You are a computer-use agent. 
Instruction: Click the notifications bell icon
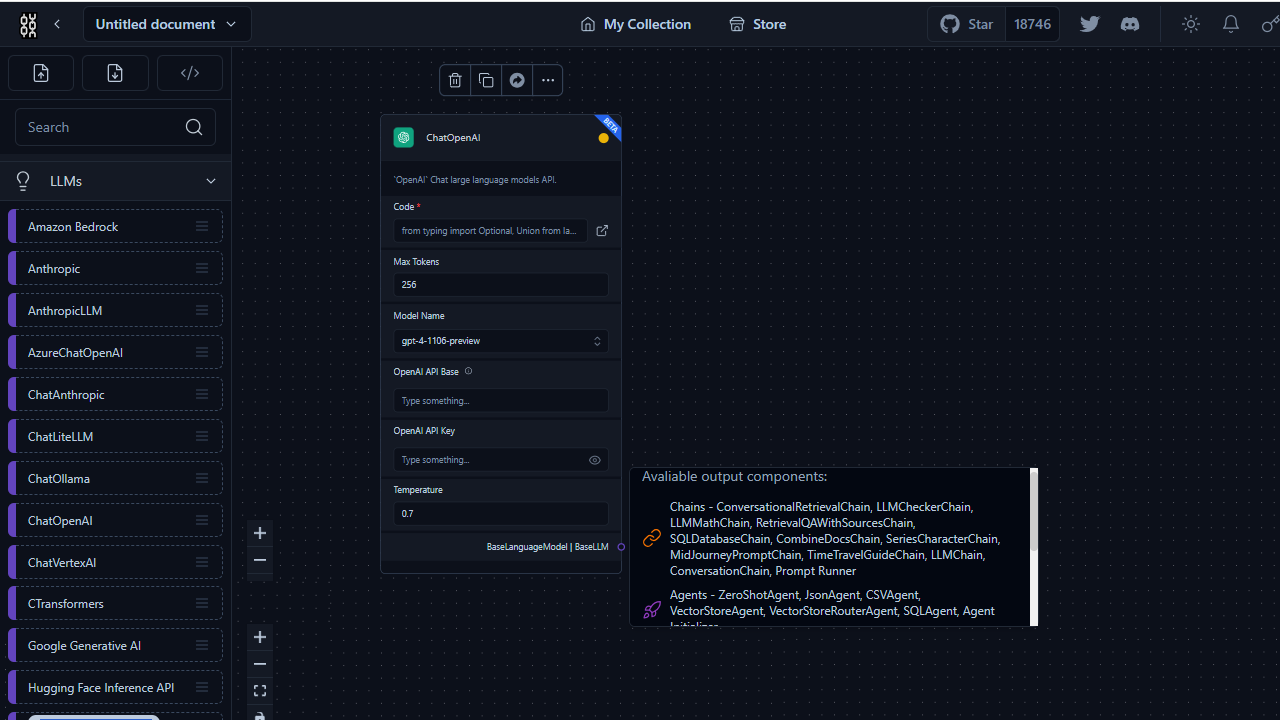pyautogui.click(x=1231, y=24)
